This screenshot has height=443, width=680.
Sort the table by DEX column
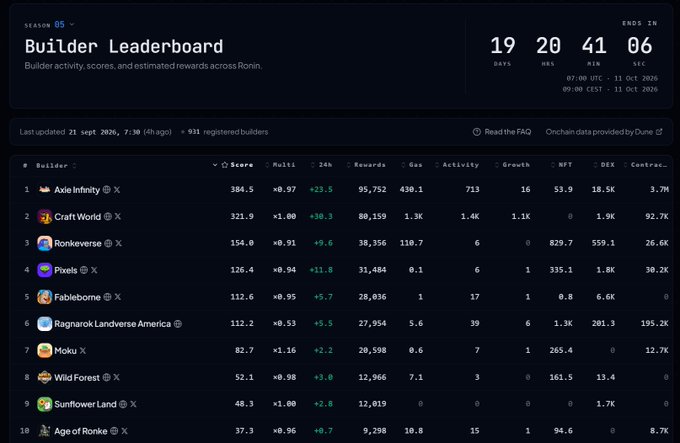(604, 165)
